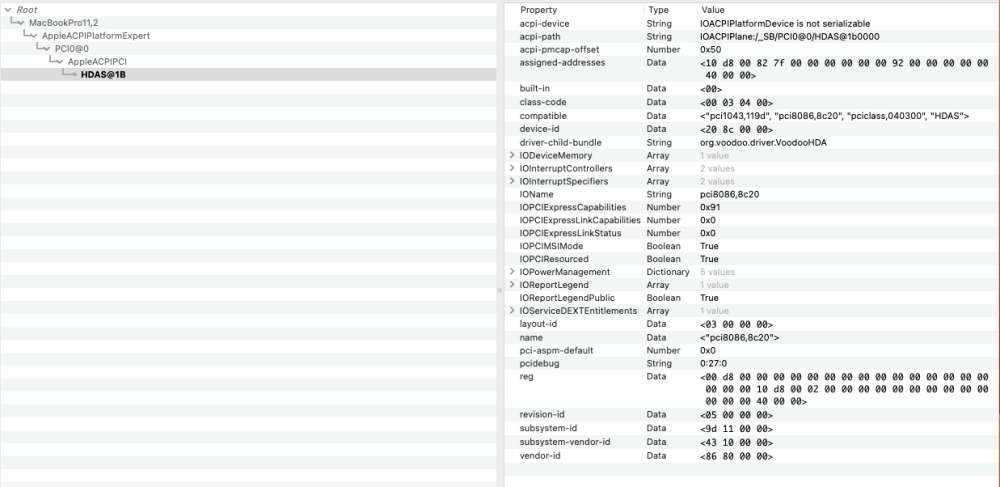Click the compatible property name
The image size is (1000, 487).
(543, 116)
